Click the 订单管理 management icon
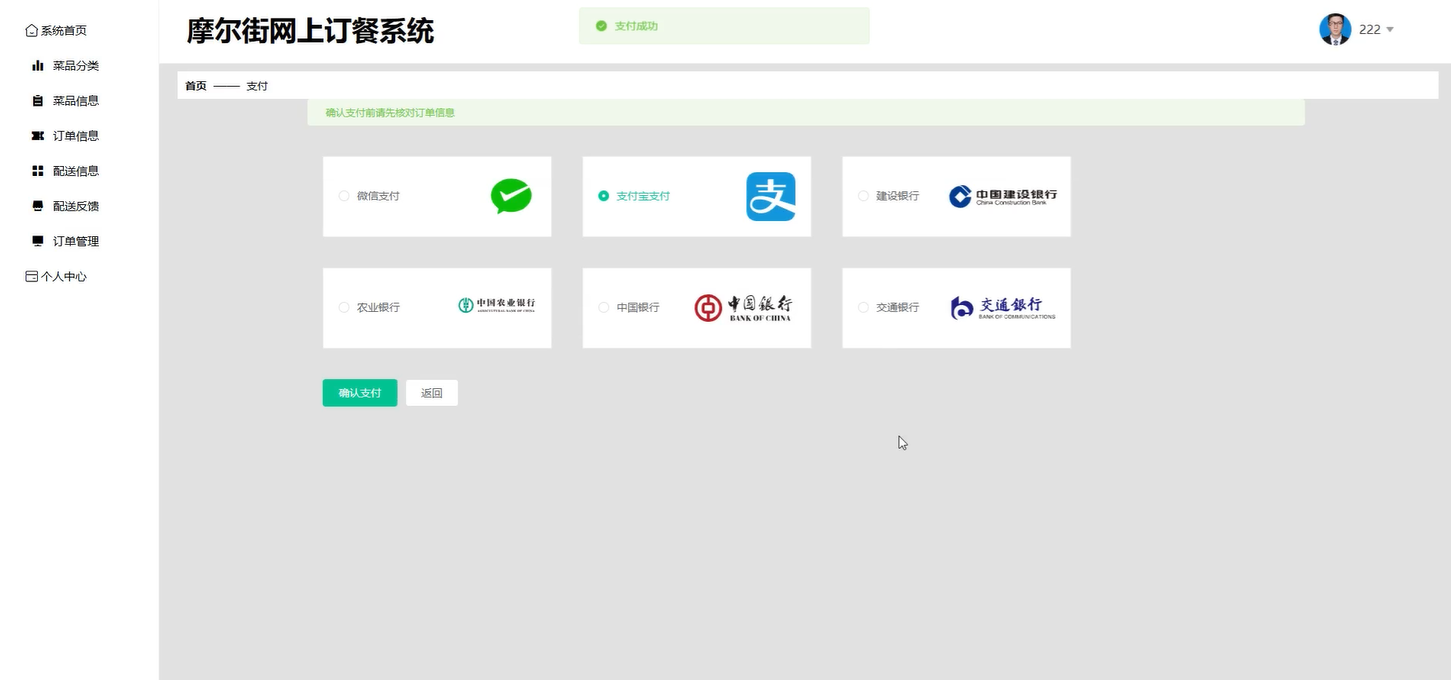This screenshot has height=680, width=1451. coord(36,240)
